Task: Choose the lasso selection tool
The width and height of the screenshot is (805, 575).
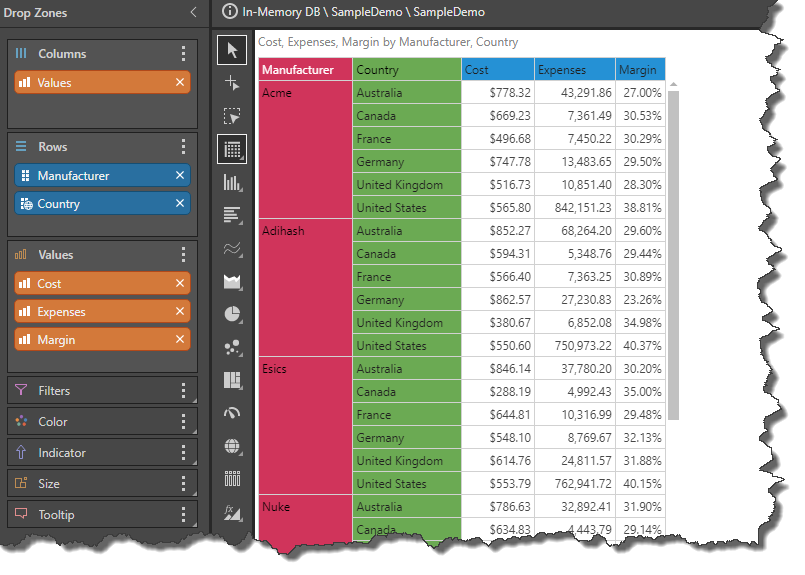Action: tap(232, 117)
